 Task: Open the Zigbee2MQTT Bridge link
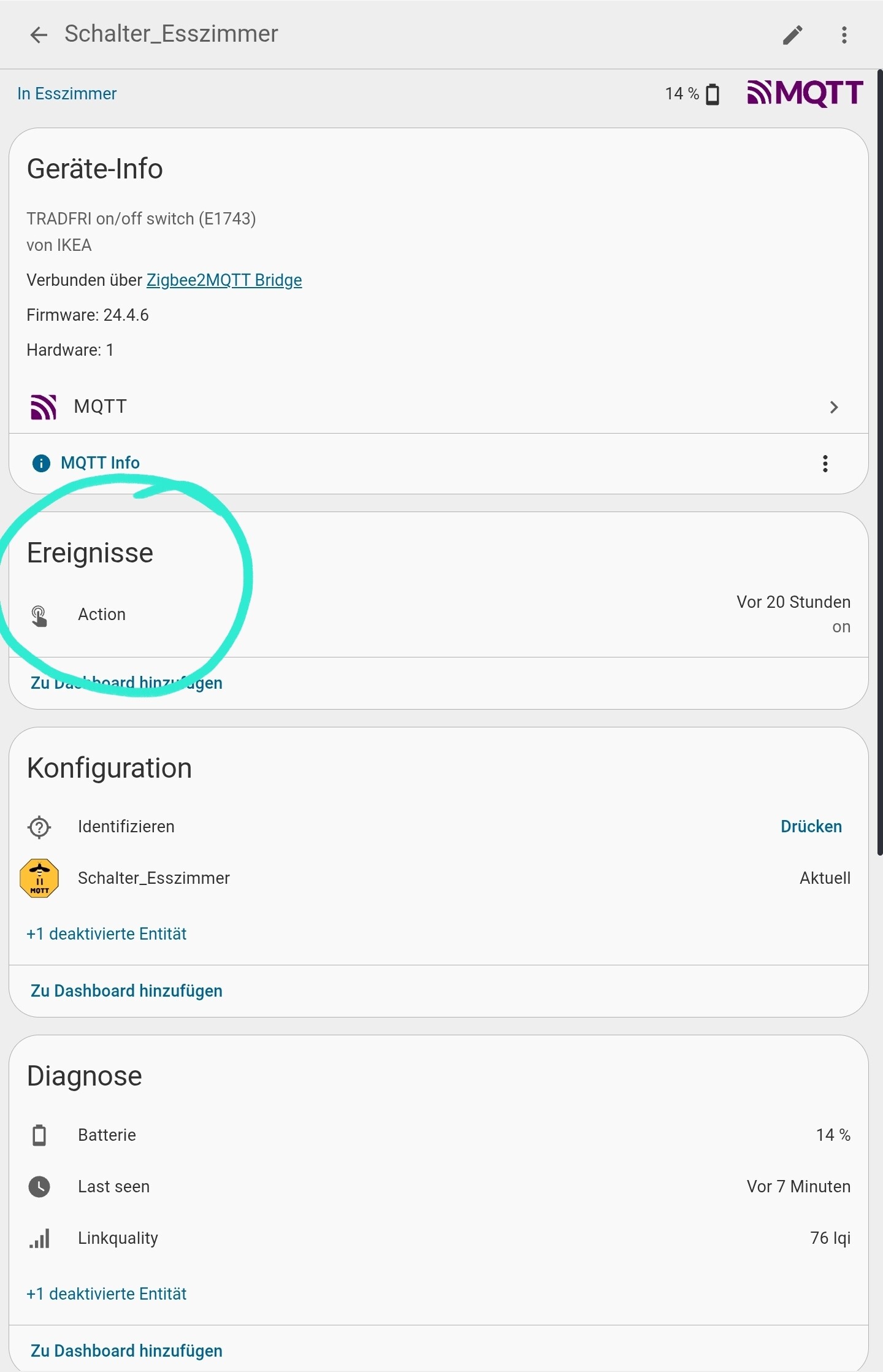(224, 280)
